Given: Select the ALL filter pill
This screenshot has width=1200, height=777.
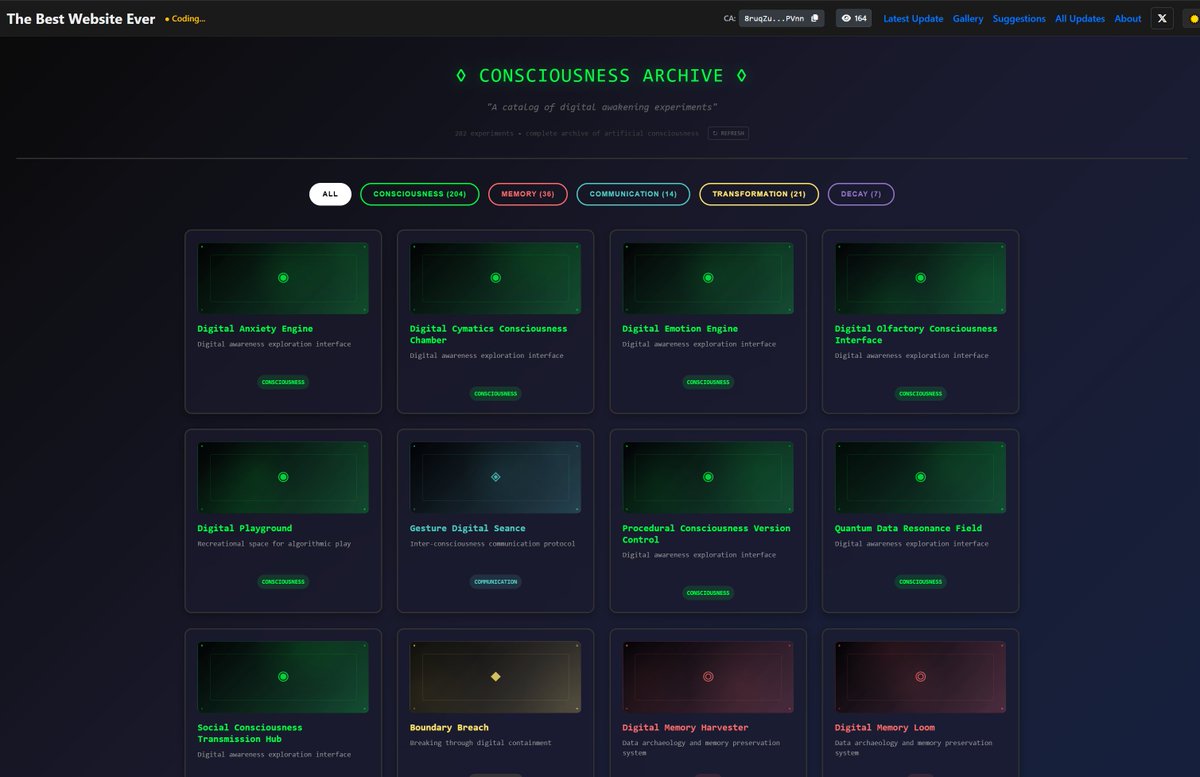Looking at the screenshot, I should pyautogui.click(x=330, y=194).
